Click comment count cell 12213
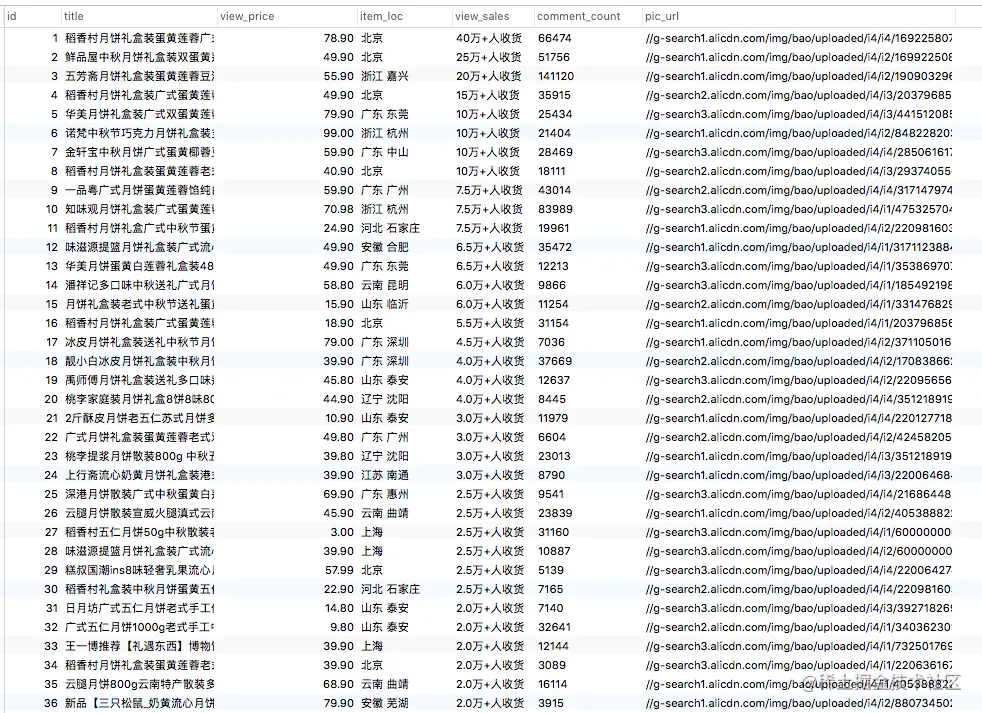The width and height of the screenshot is (982, 713). (x=553, y=266)
